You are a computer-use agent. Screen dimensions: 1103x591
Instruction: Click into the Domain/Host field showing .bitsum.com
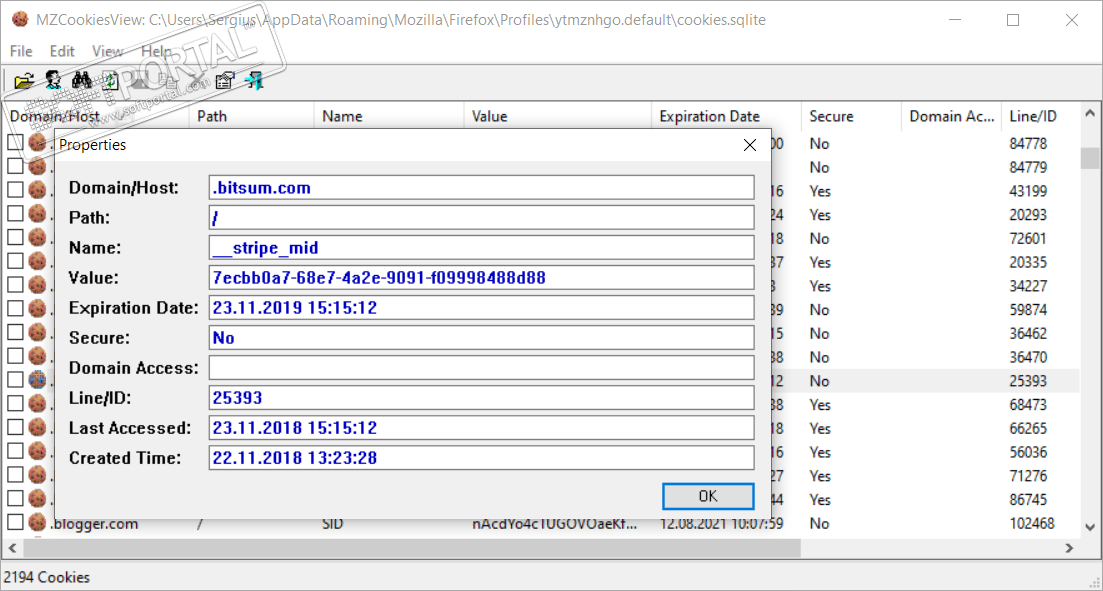tap(481, 188)
